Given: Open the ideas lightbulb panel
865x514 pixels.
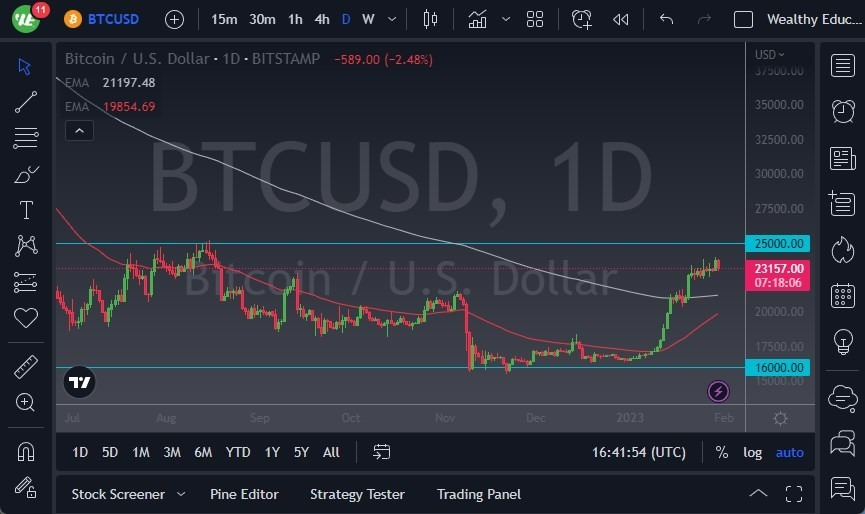Looking at the screenshot, I should click(842, 341).
